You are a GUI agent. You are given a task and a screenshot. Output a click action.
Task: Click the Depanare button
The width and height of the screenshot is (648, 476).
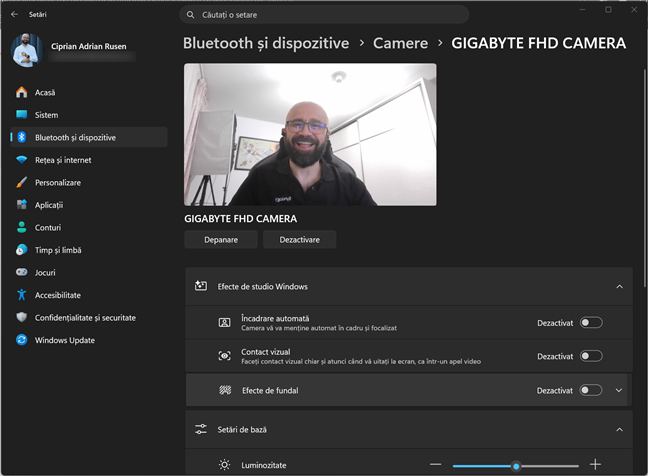pos(221,240)
